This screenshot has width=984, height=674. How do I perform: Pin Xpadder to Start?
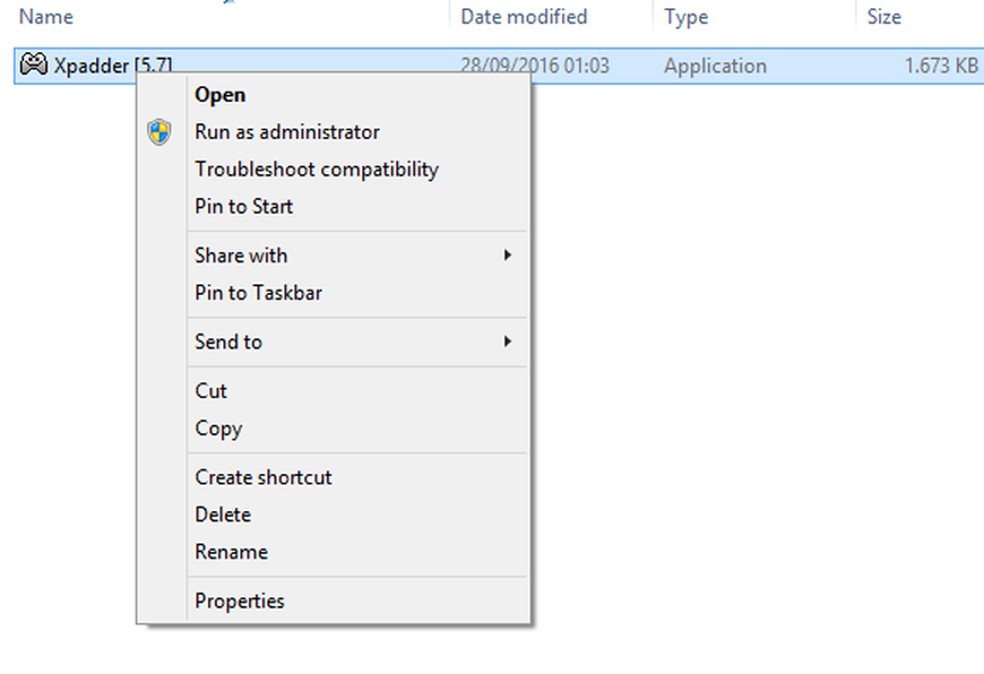tap(244, 207)
